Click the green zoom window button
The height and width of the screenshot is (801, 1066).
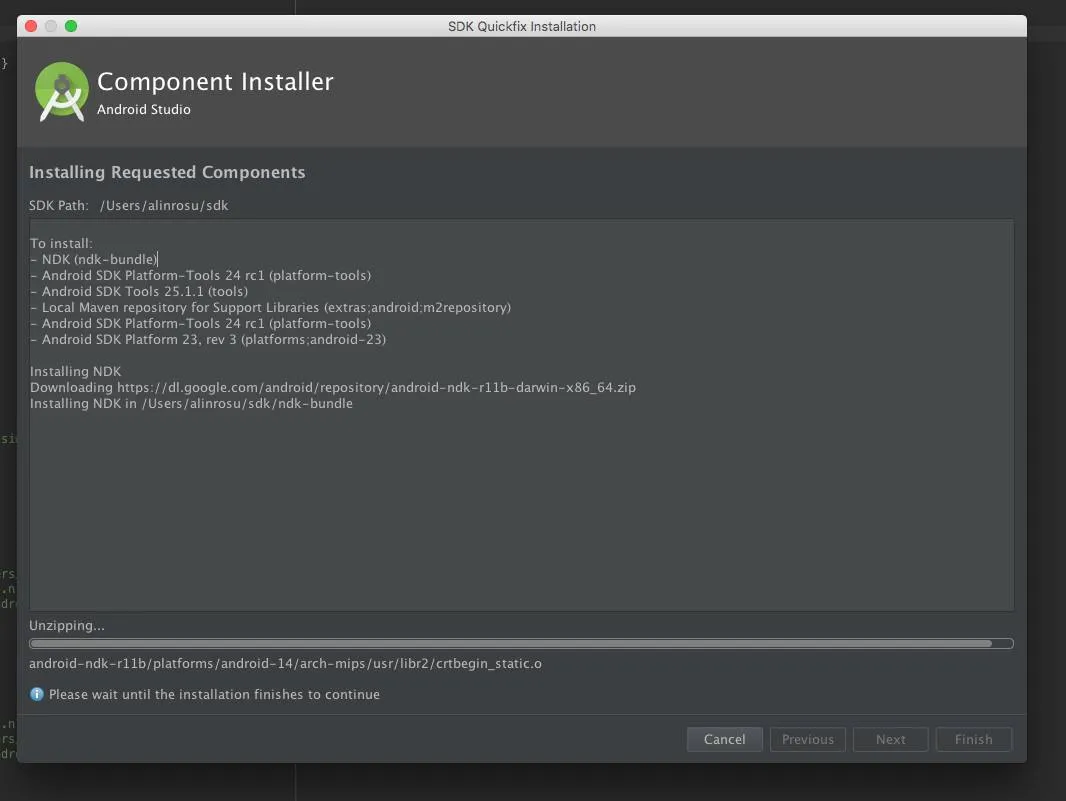[71, 26]
